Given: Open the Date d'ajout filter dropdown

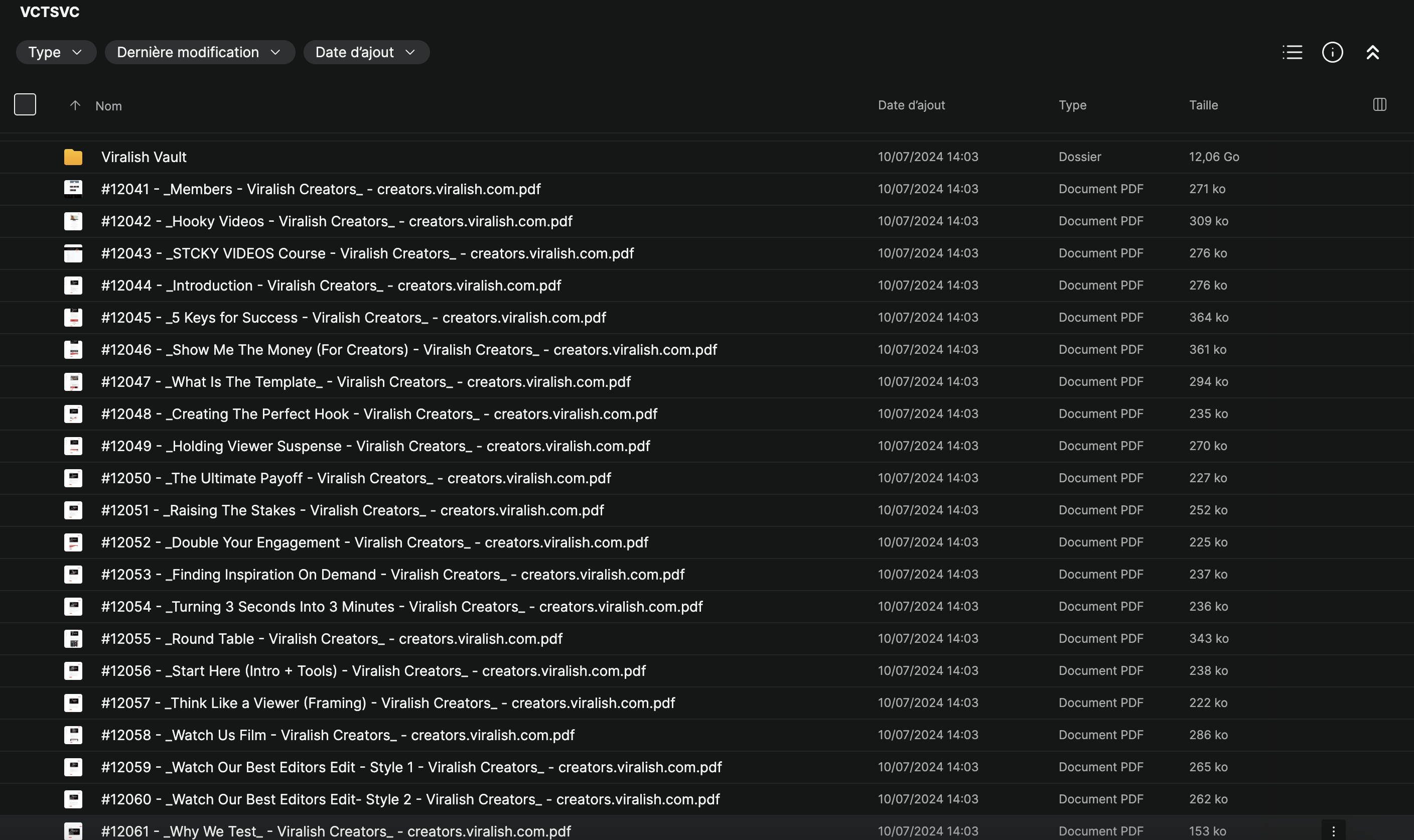Looking at the screenshot, I should click(366, 52).
